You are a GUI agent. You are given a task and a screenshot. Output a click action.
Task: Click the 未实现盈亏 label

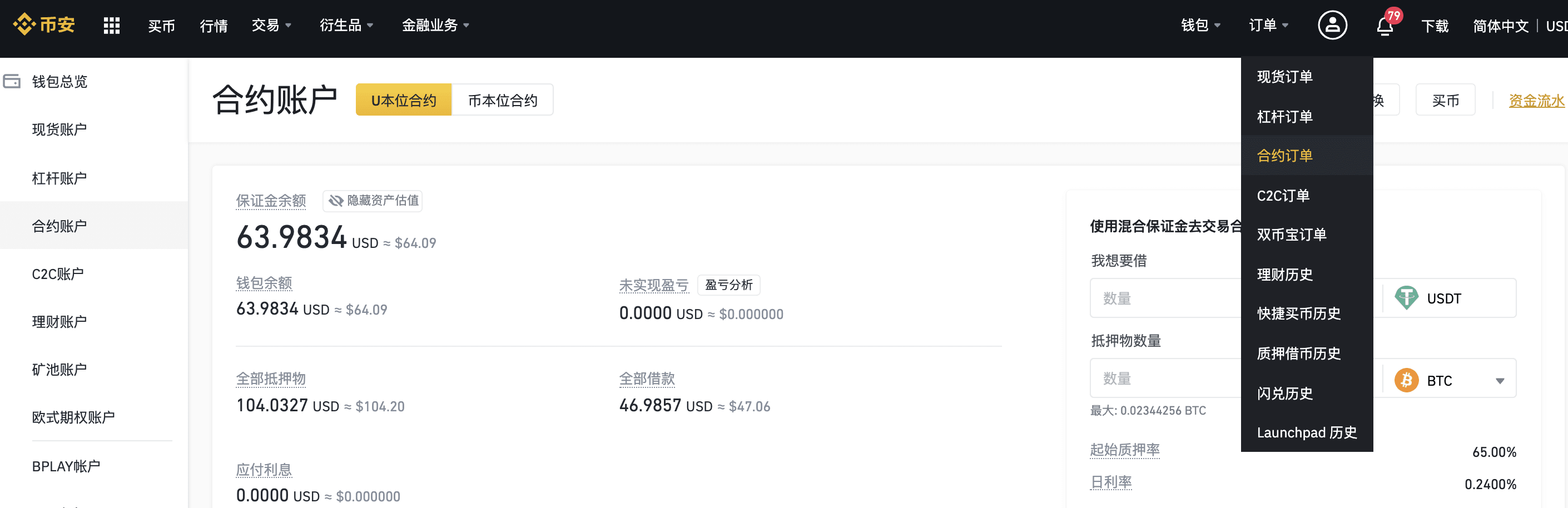[x=654, y=285]
